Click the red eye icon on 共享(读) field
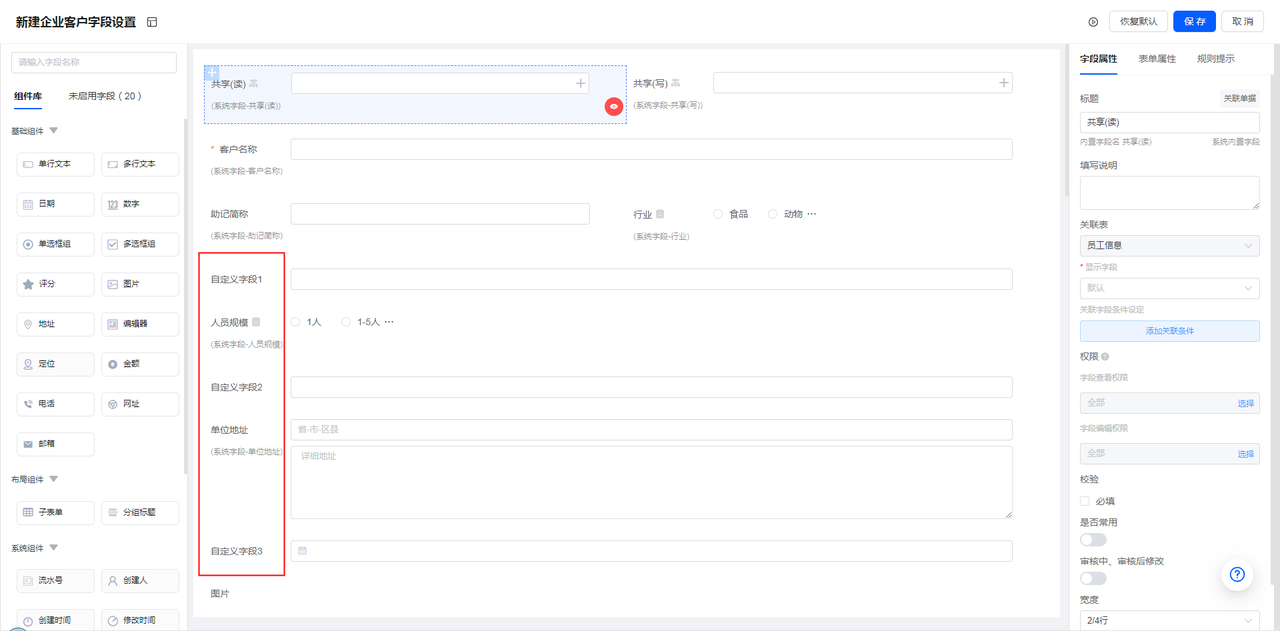Screen dimensions: 1280x631 click(614, 106)
